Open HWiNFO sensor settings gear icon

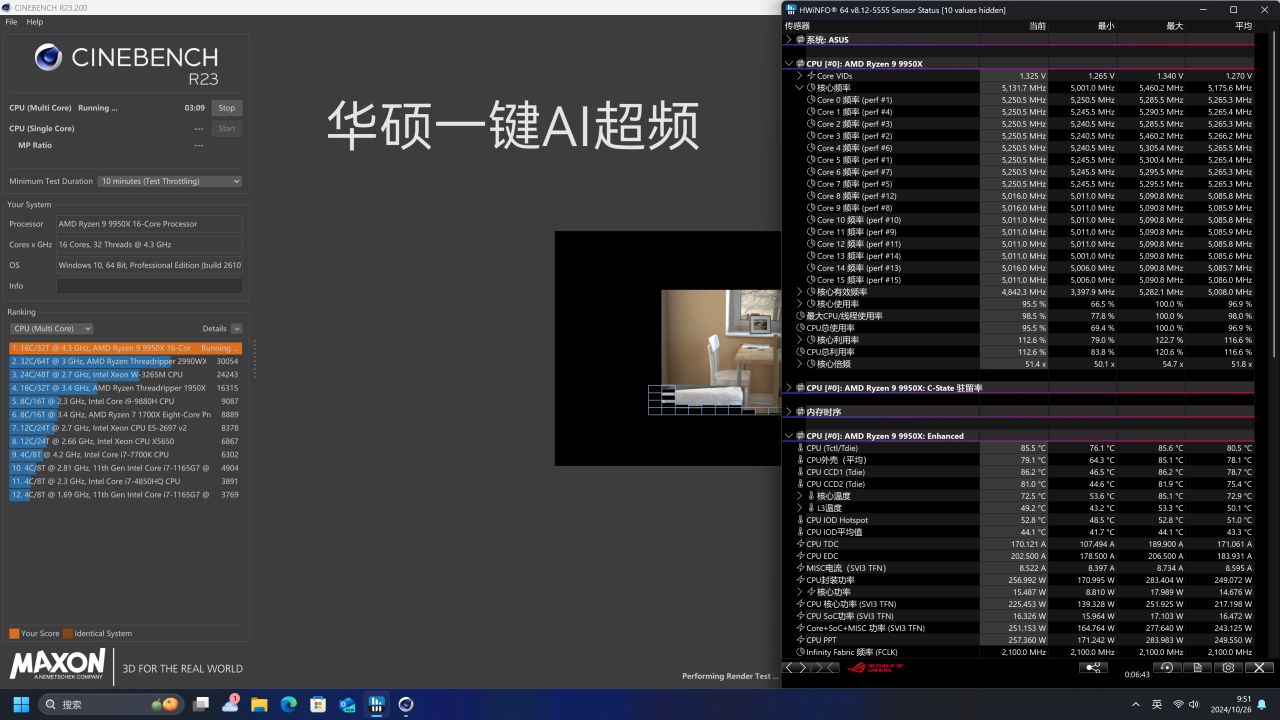[x=1228, y=668]
